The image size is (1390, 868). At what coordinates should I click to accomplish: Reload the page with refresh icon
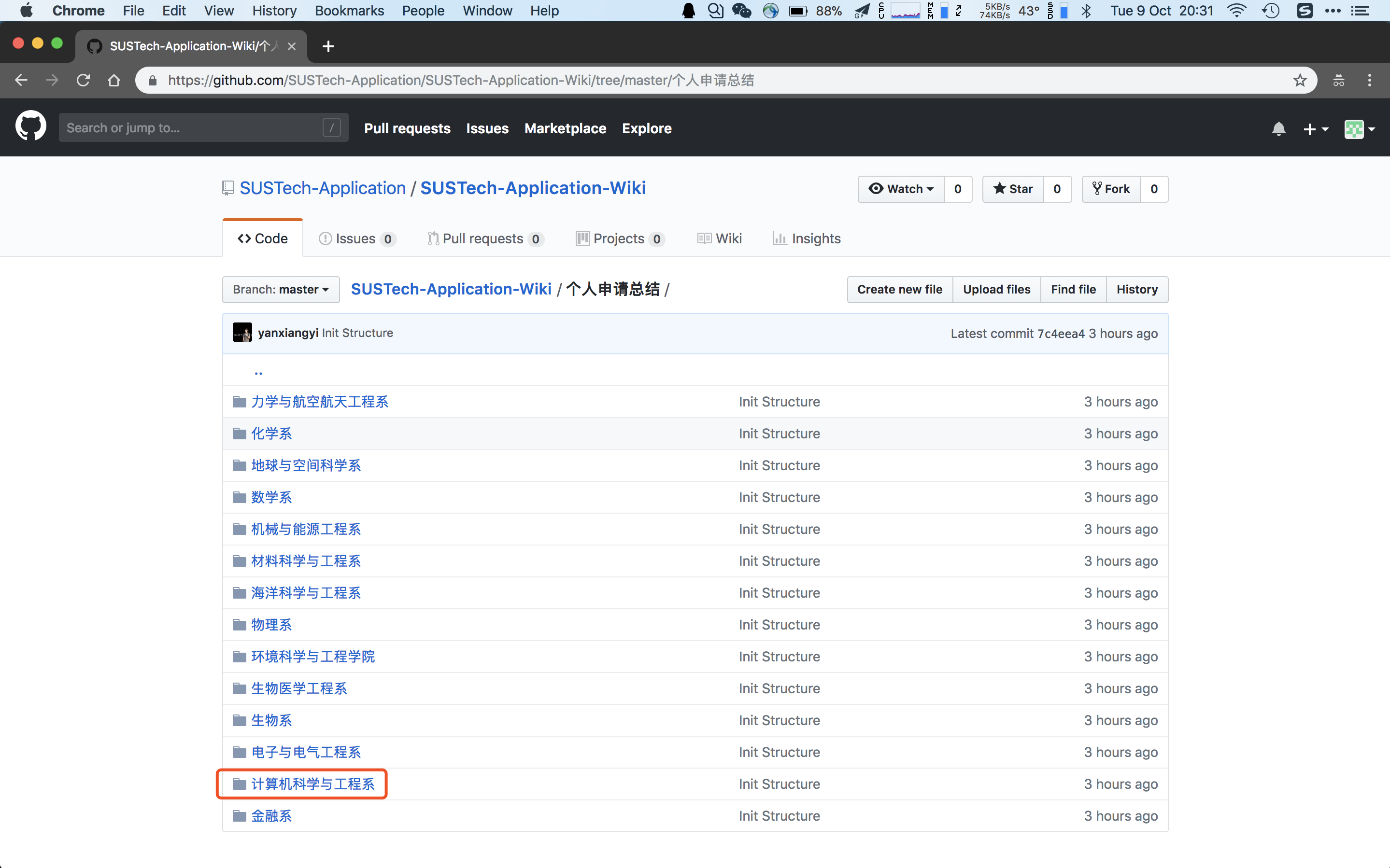(x=83, y=80)
